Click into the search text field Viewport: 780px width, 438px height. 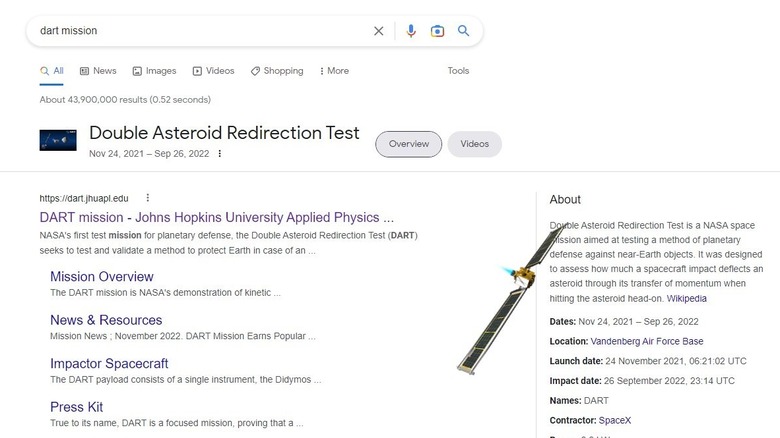200,31
